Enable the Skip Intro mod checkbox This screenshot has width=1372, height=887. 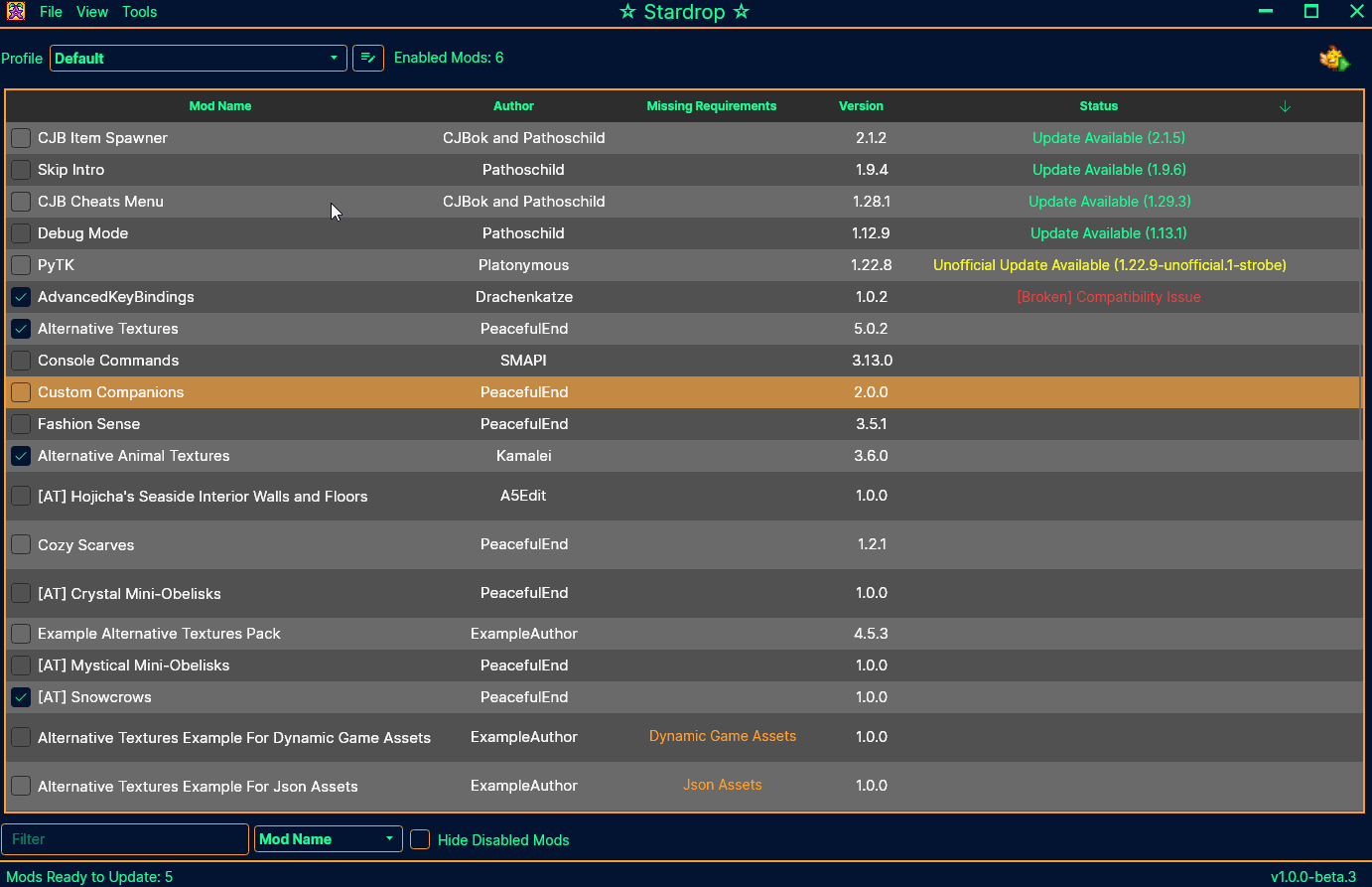(21, 170)
